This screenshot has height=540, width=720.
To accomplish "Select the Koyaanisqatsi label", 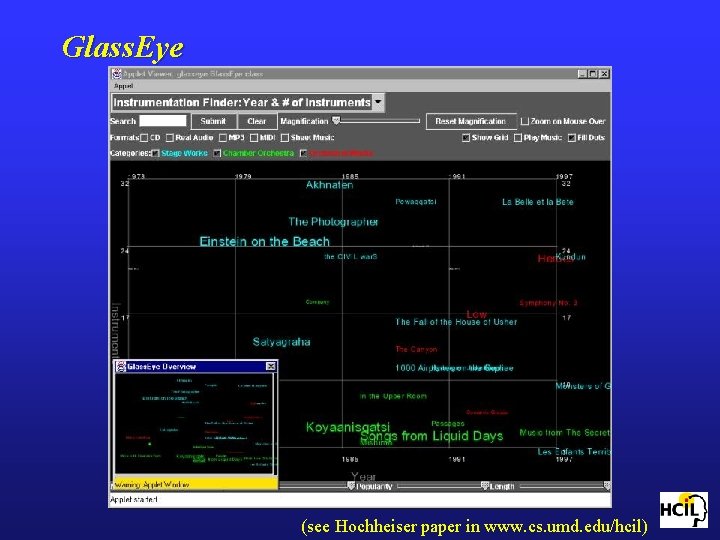I will tap(348, 428).
